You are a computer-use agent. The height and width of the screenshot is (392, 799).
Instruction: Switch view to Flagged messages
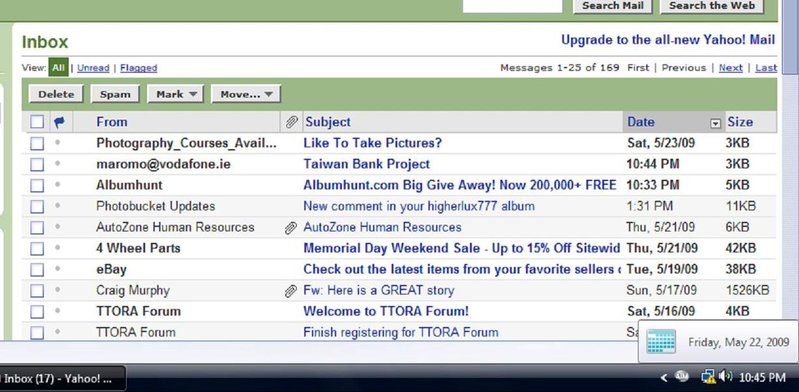coord(139,68)
